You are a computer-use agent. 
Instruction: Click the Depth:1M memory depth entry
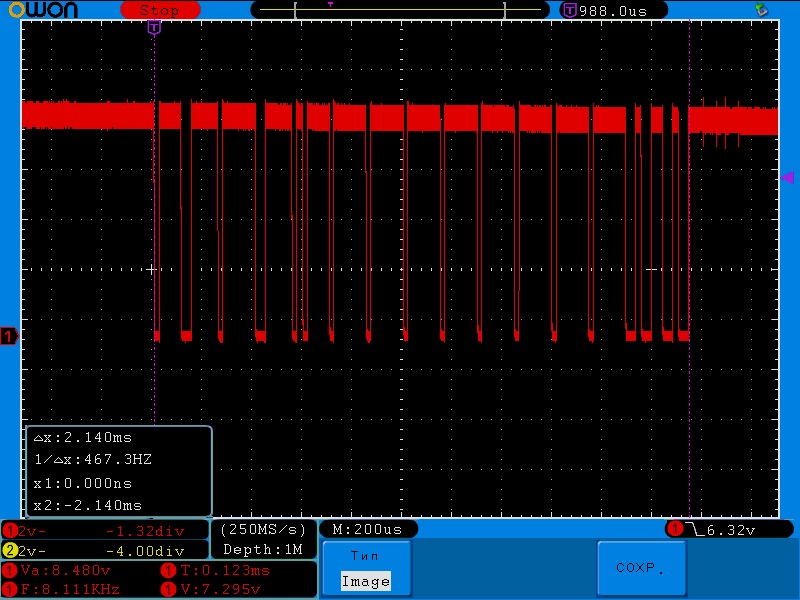coord(262,549)
